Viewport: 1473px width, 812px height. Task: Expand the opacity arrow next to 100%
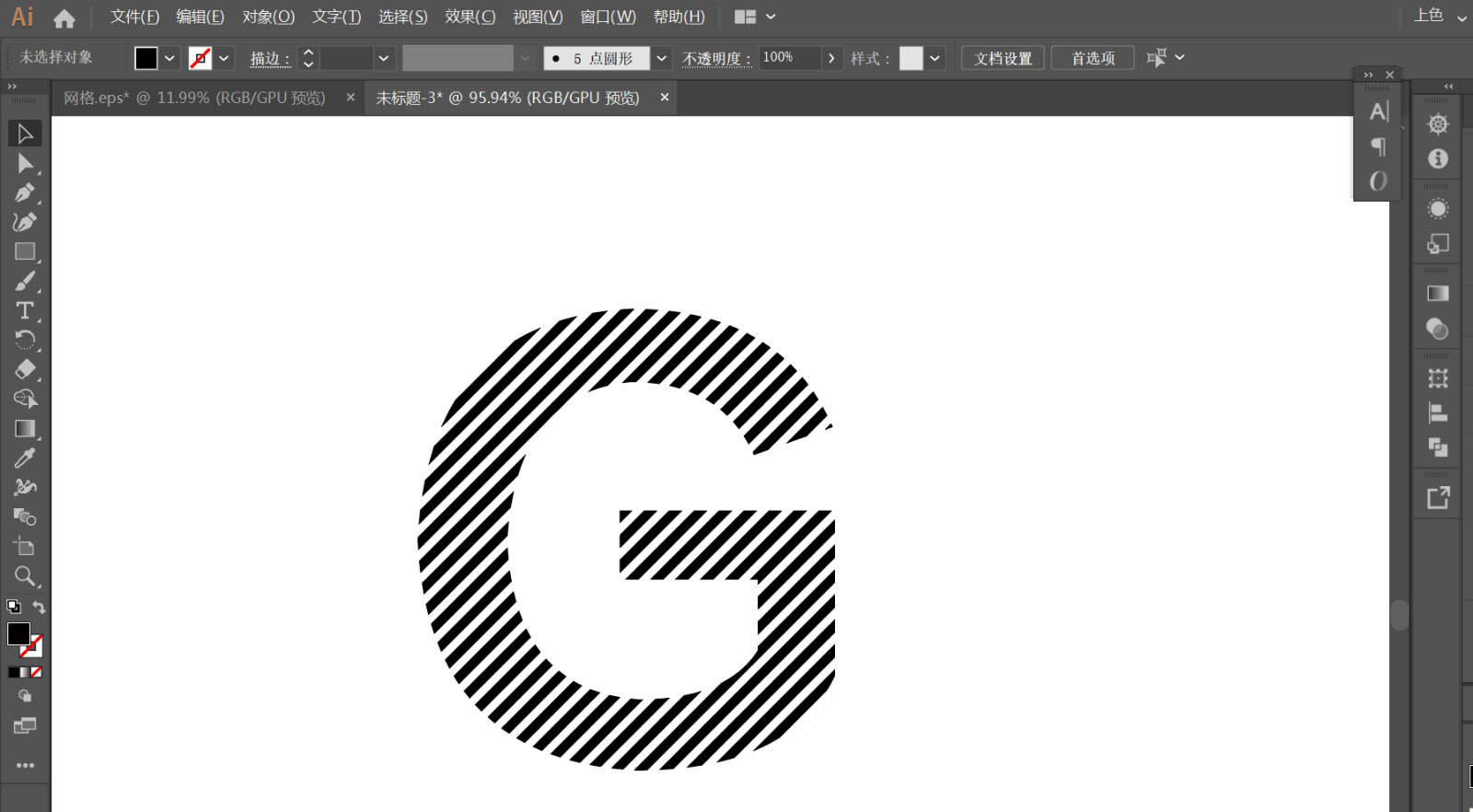[831, 58]
